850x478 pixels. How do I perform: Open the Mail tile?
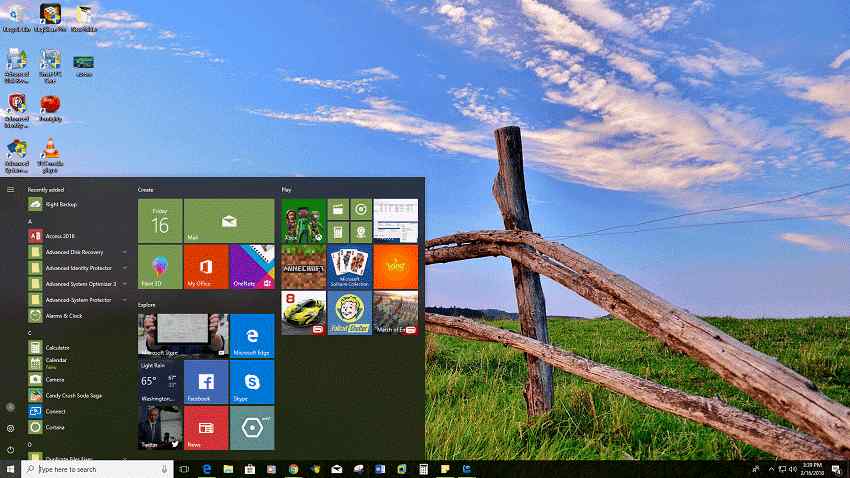click(229, 221)
